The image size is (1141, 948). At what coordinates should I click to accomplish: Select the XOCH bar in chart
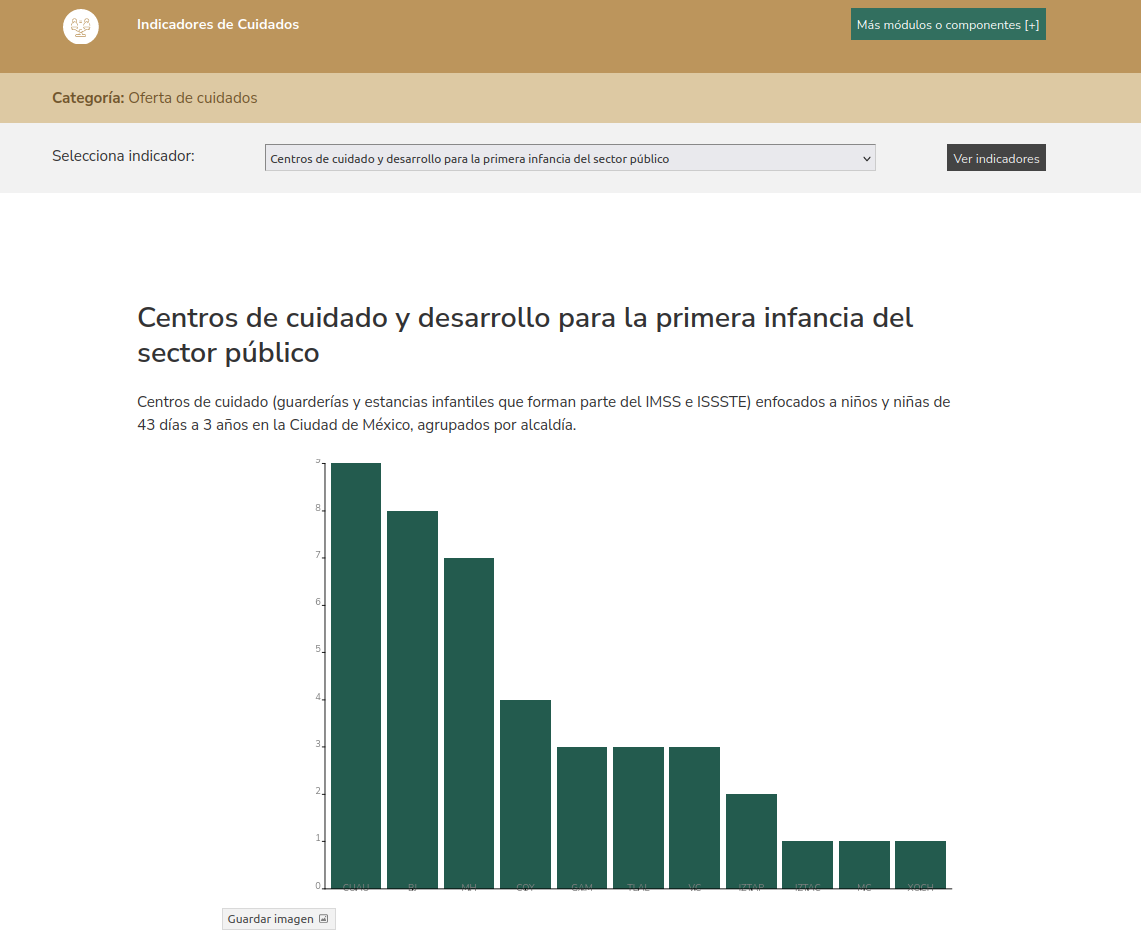(x=920, y=864)
